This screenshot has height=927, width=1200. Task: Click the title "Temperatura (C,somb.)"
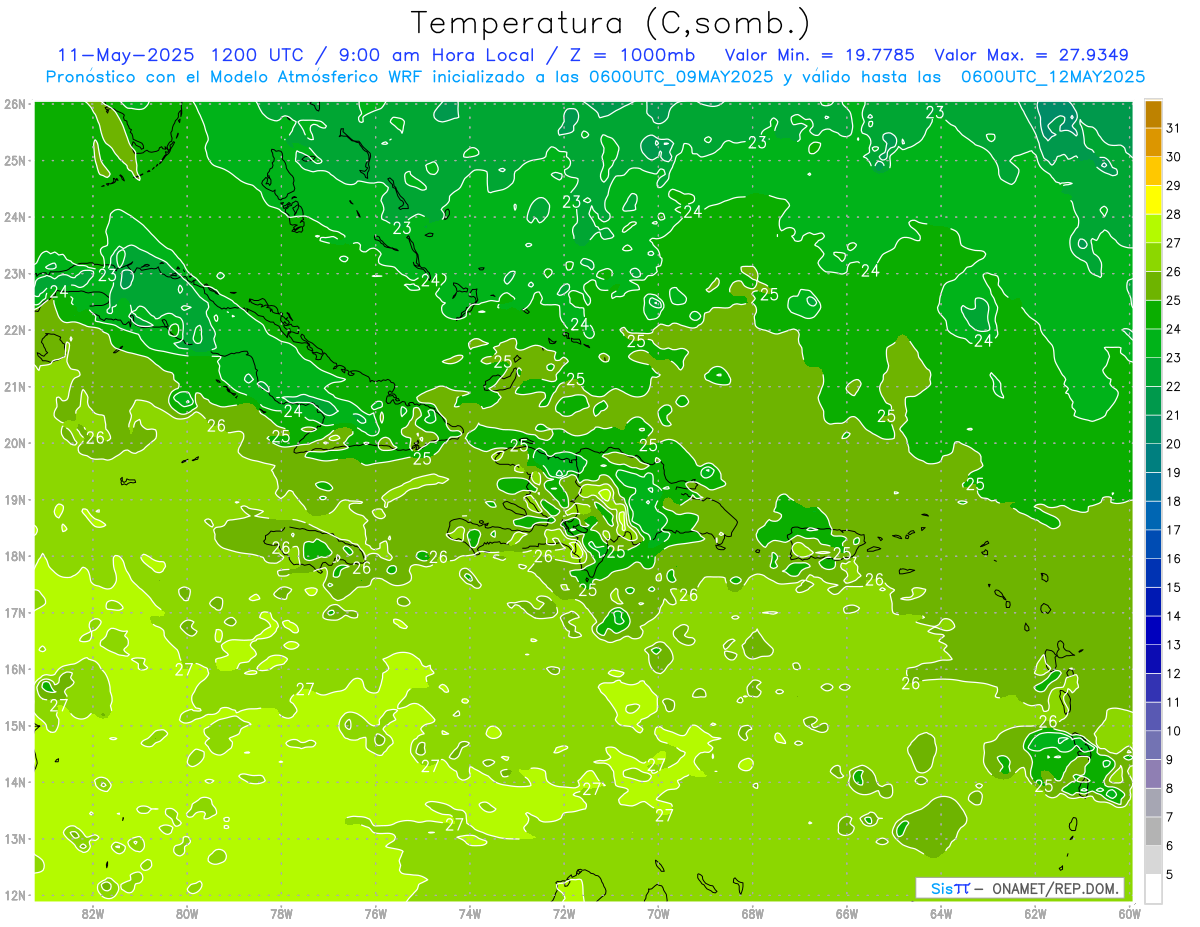(610, 23)
